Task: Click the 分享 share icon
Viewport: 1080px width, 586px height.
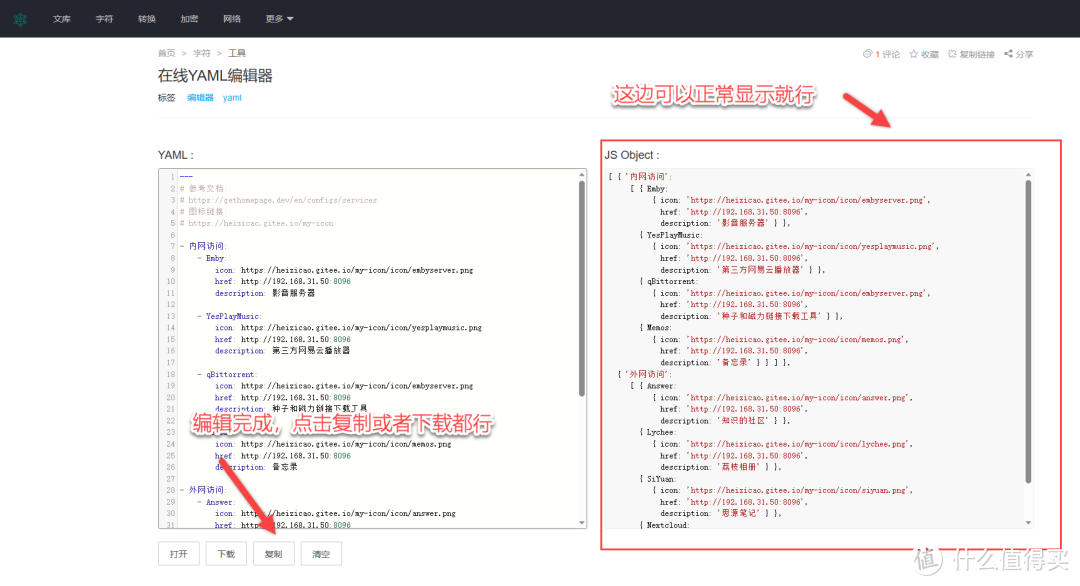Action: (1008, 54)
